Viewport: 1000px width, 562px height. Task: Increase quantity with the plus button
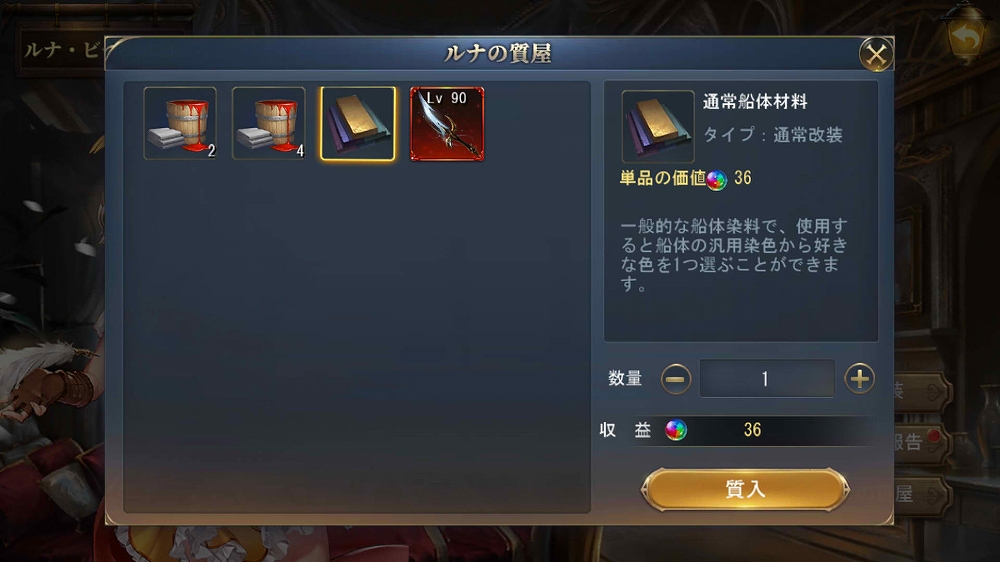tap(860, 379)
